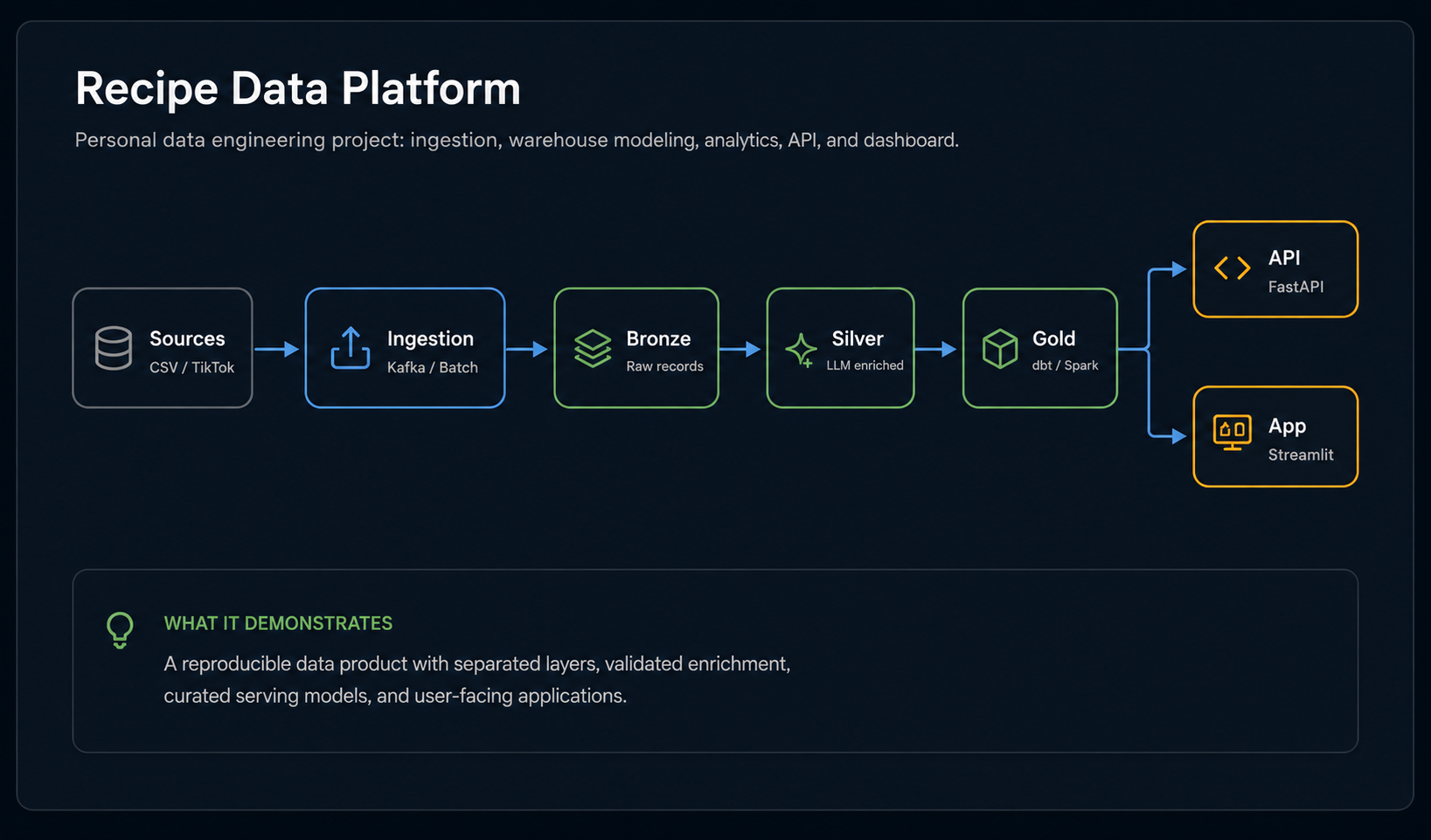Select the Bronze label
The height and width of the screenshot is (840, 1431).
[x=658, y=338]
